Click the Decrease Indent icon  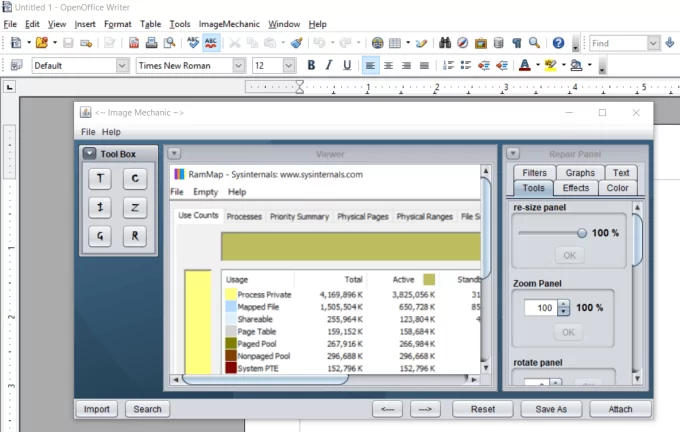(x=484, y=65)
